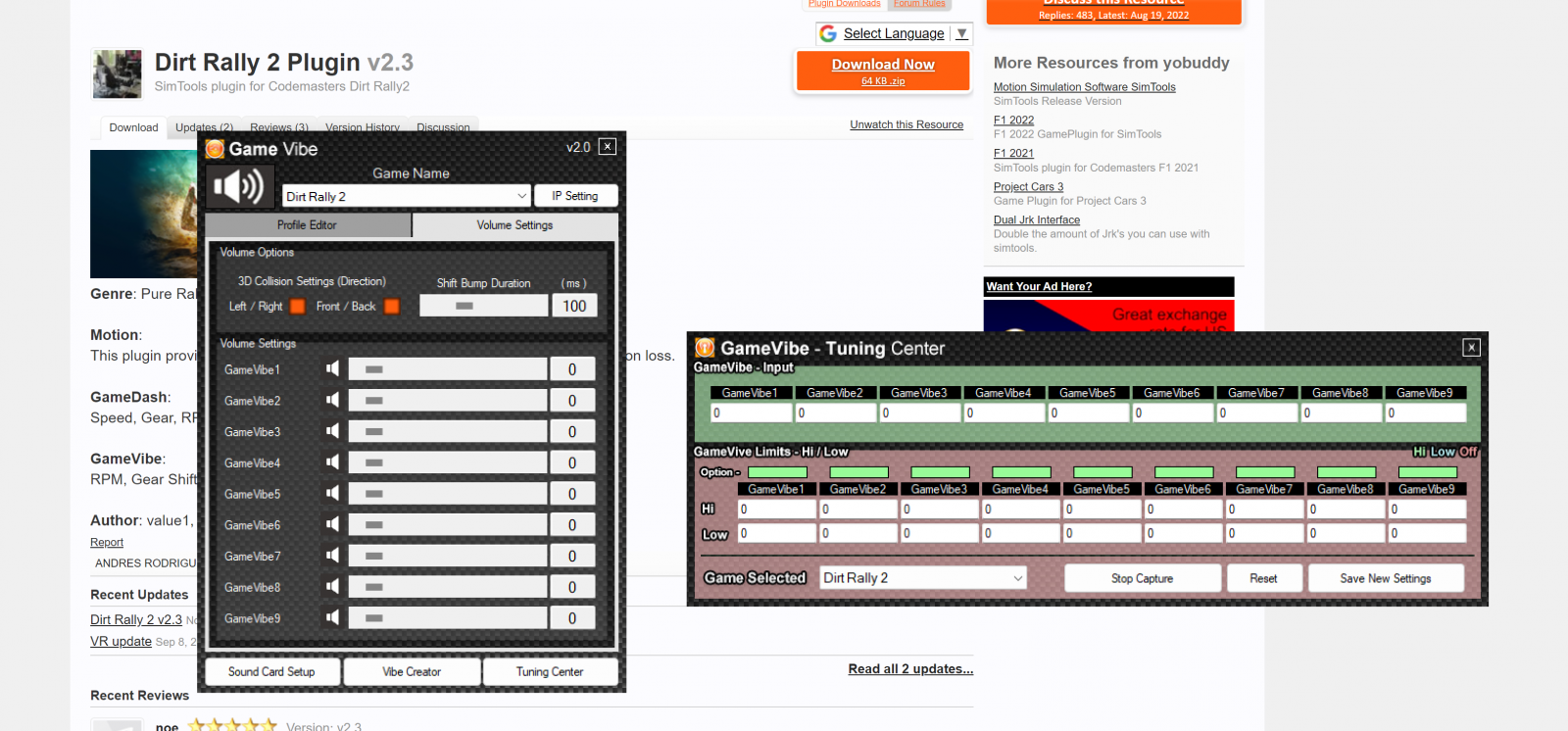Click Stop Capture in Tuning Center

coord(1143,578)
